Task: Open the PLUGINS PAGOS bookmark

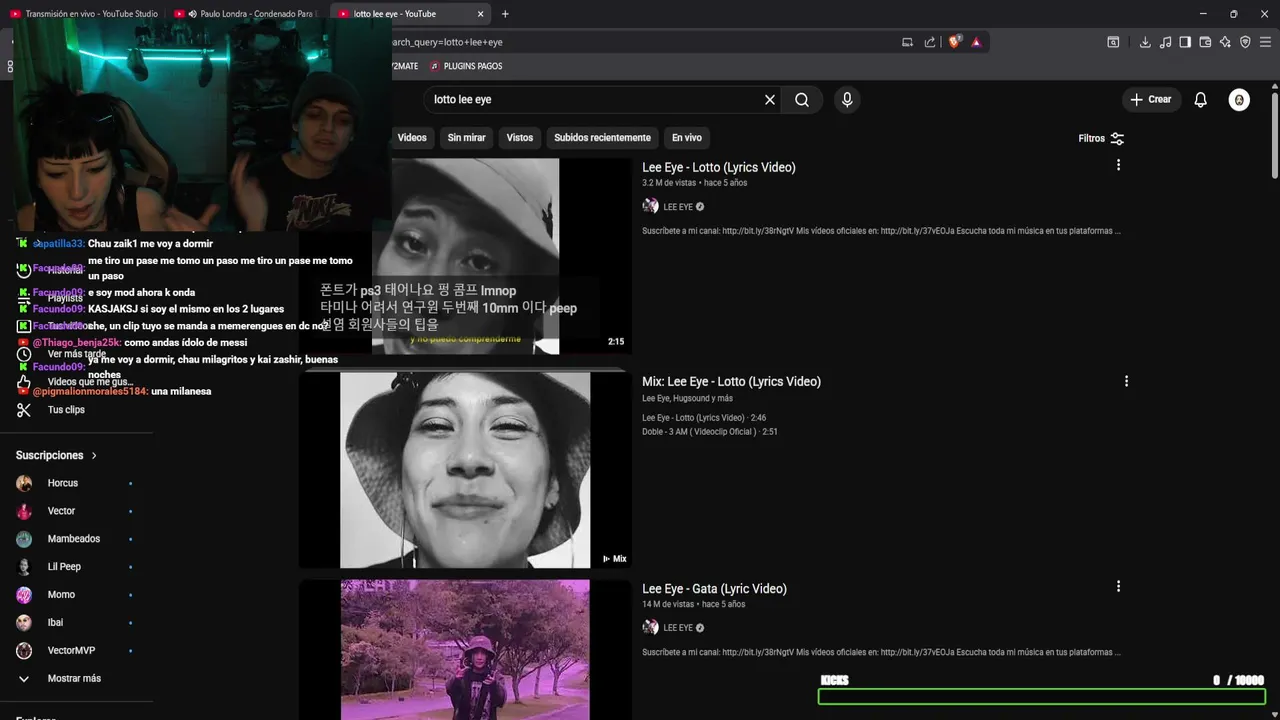Action: tap(467, 66)
